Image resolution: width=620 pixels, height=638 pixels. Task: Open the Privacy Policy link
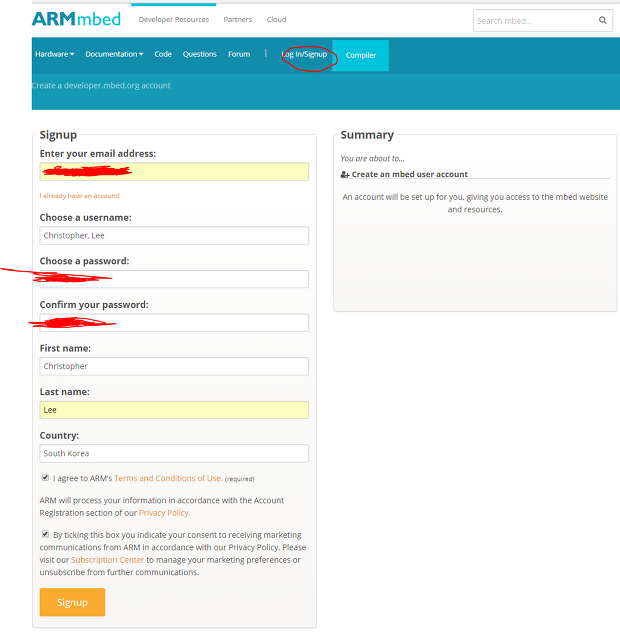tap(164, 513)
